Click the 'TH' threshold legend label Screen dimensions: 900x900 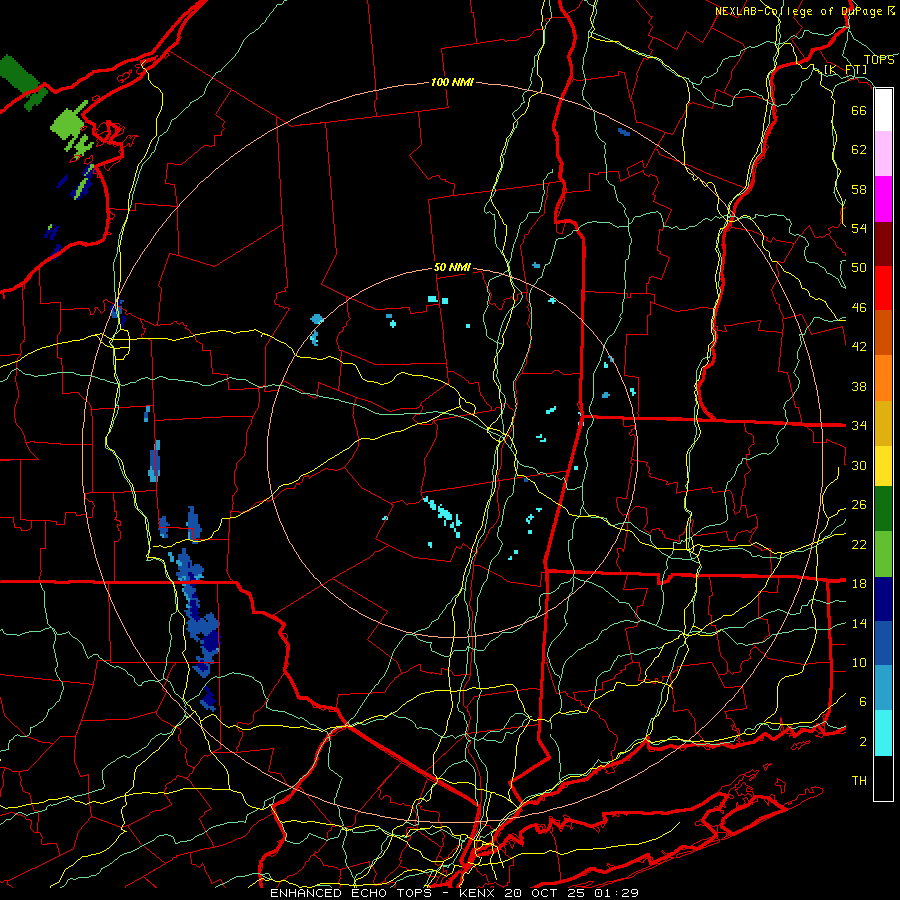(x=859, y=781)
